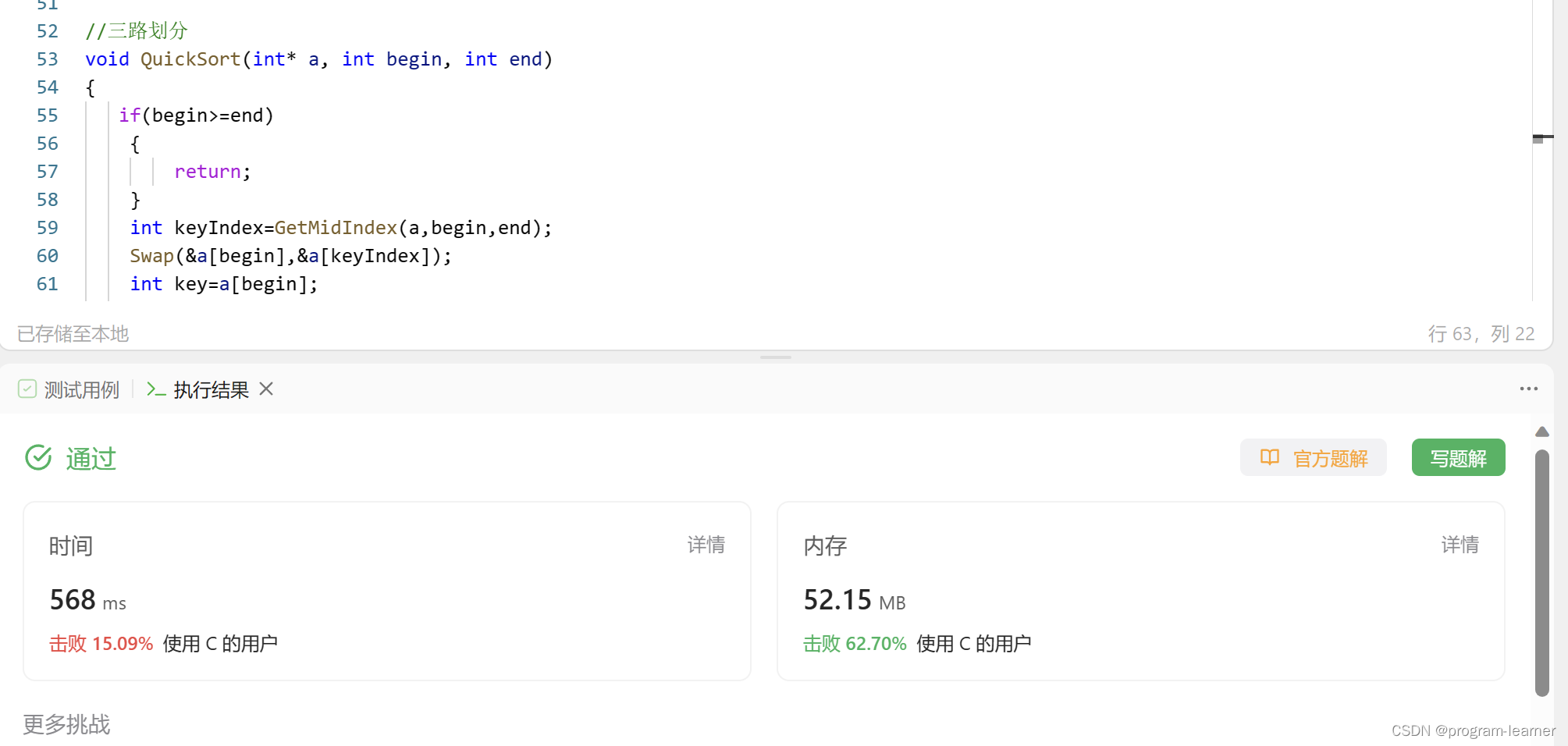
Task: Click the terminal prompt icon beside 执行结果
Action: click(x=156, y=389)
